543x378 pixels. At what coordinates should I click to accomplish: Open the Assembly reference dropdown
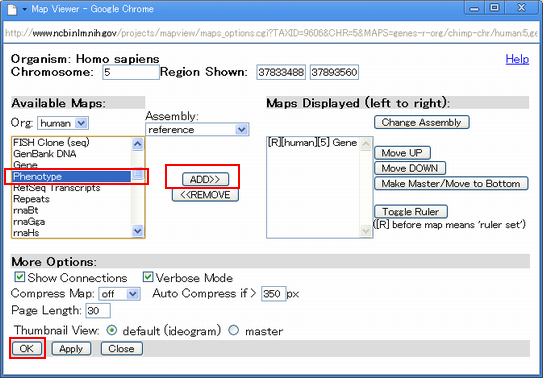point(197,130)
